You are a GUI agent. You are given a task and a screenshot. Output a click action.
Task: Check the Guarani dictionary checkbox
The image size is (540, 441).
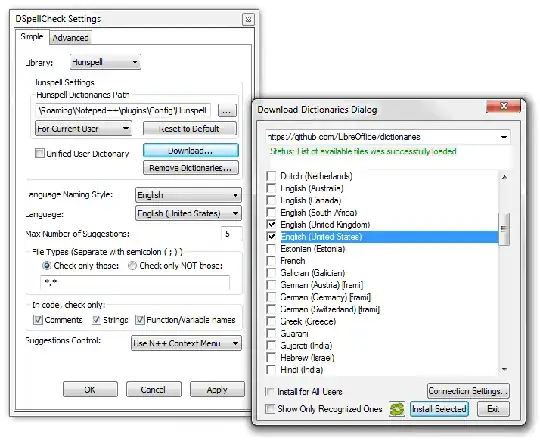click(271, 334)
